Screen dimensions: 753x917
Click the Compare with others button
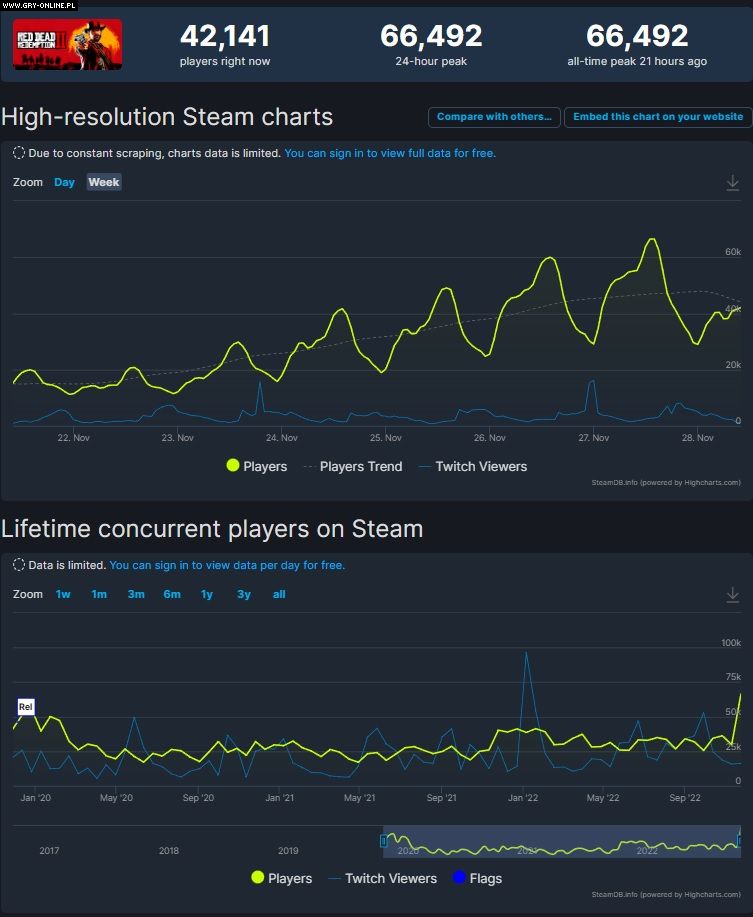point(494,117)
